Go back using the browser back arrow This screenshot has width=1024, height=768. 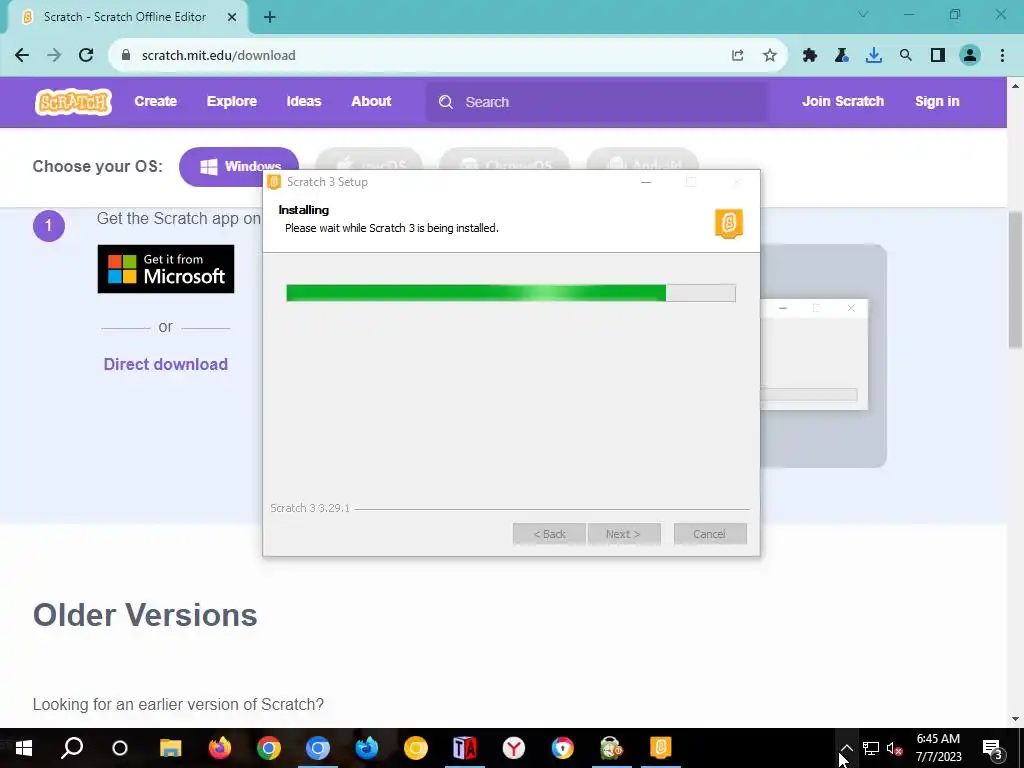pyautogui.click(x=22, y=56)
